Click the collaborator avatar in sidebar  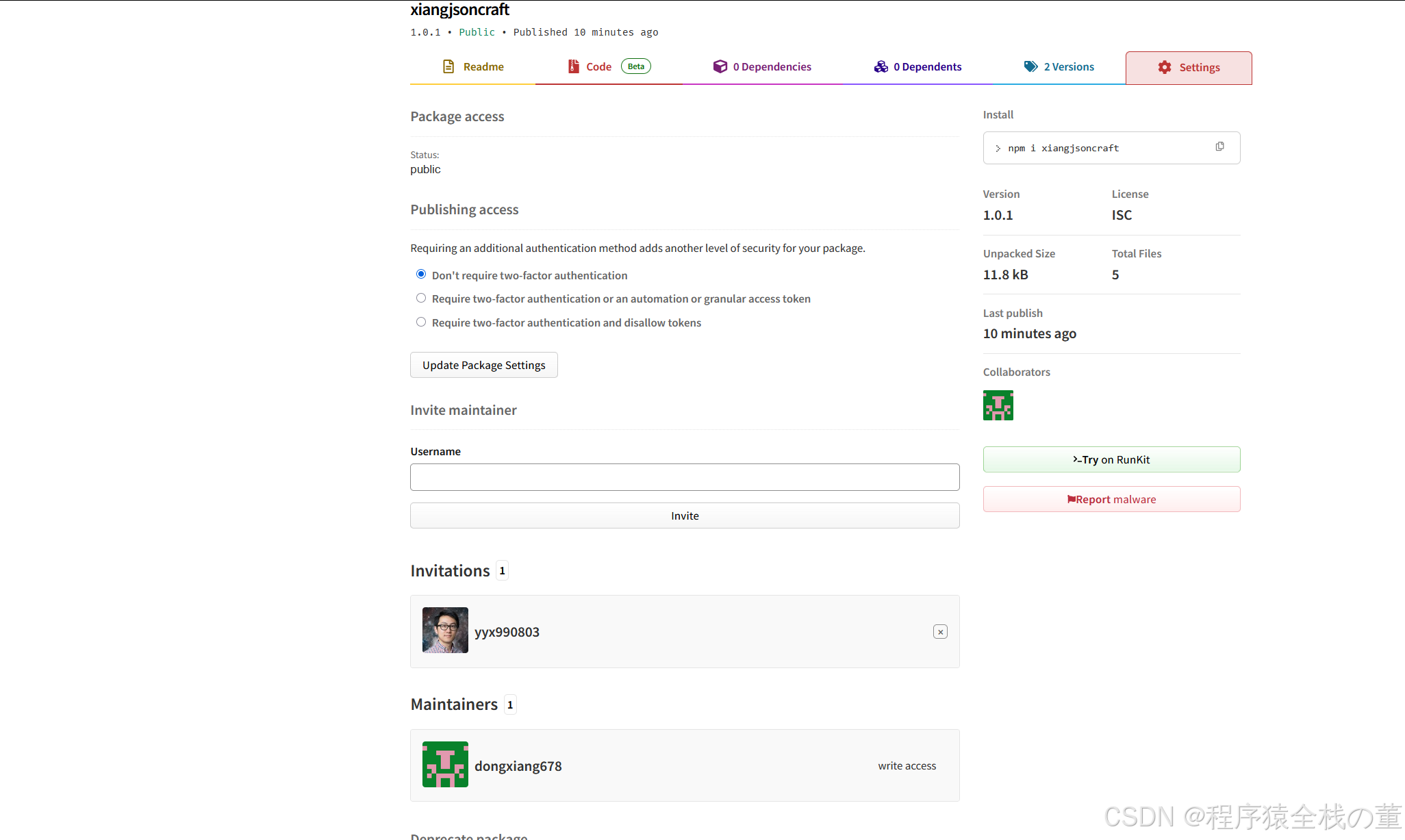pyautogui.click(x=998, y=405)
